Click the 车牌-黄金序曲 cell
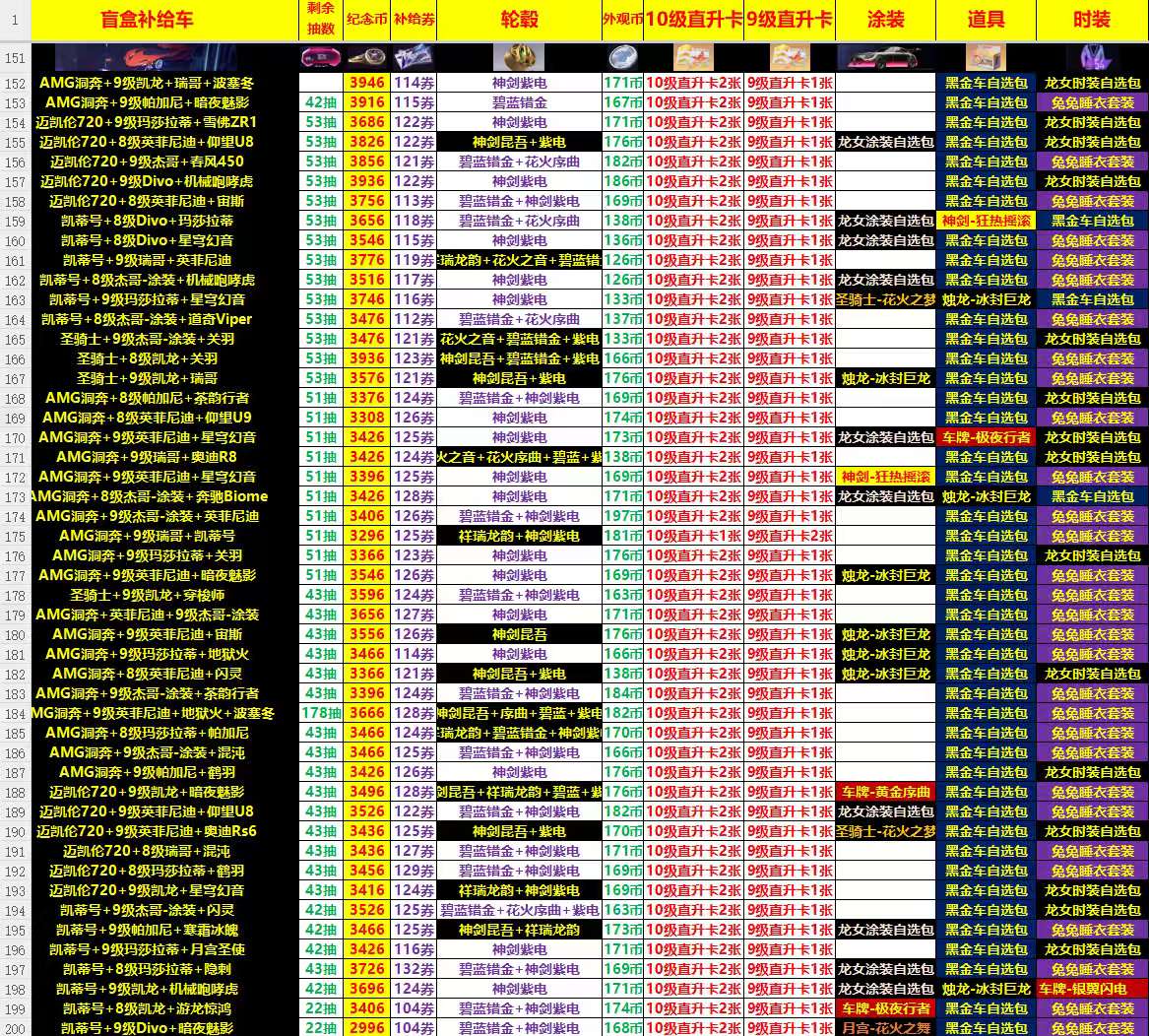This screenshot has width=1149, height=1036. pos(884,792)
